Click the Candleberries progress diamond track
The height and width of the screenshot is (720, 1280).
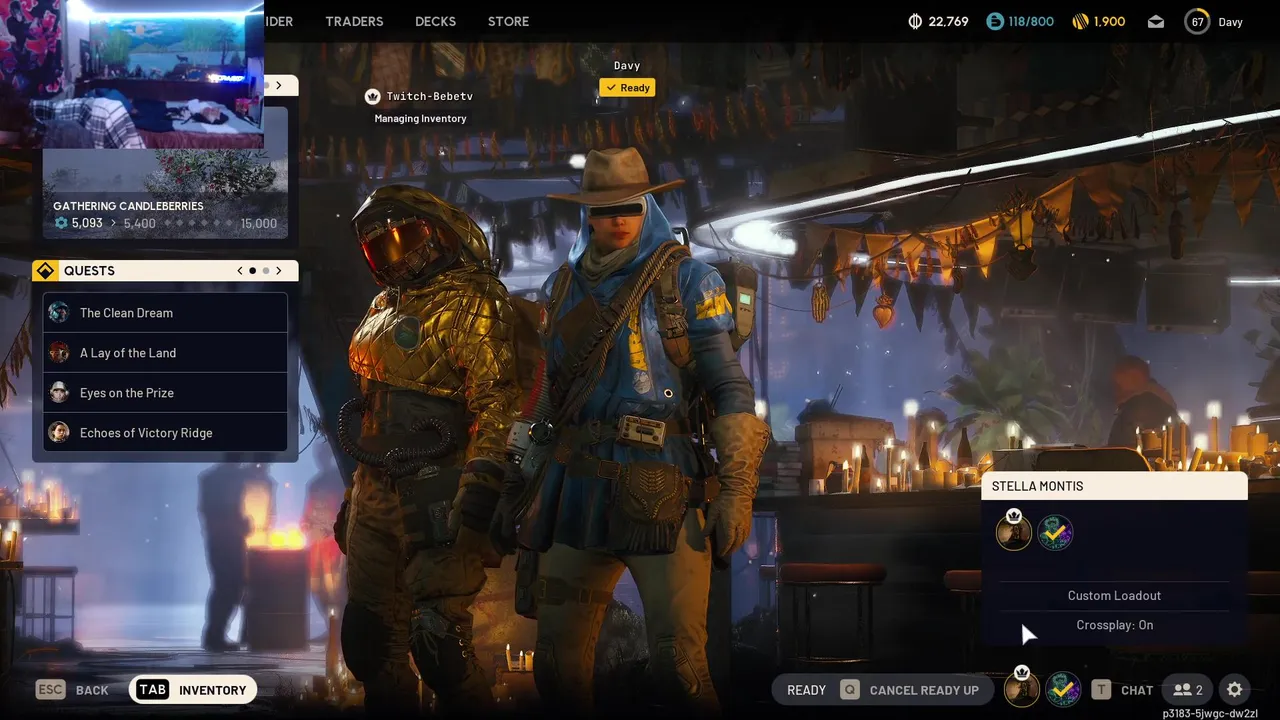pos(199,223)
